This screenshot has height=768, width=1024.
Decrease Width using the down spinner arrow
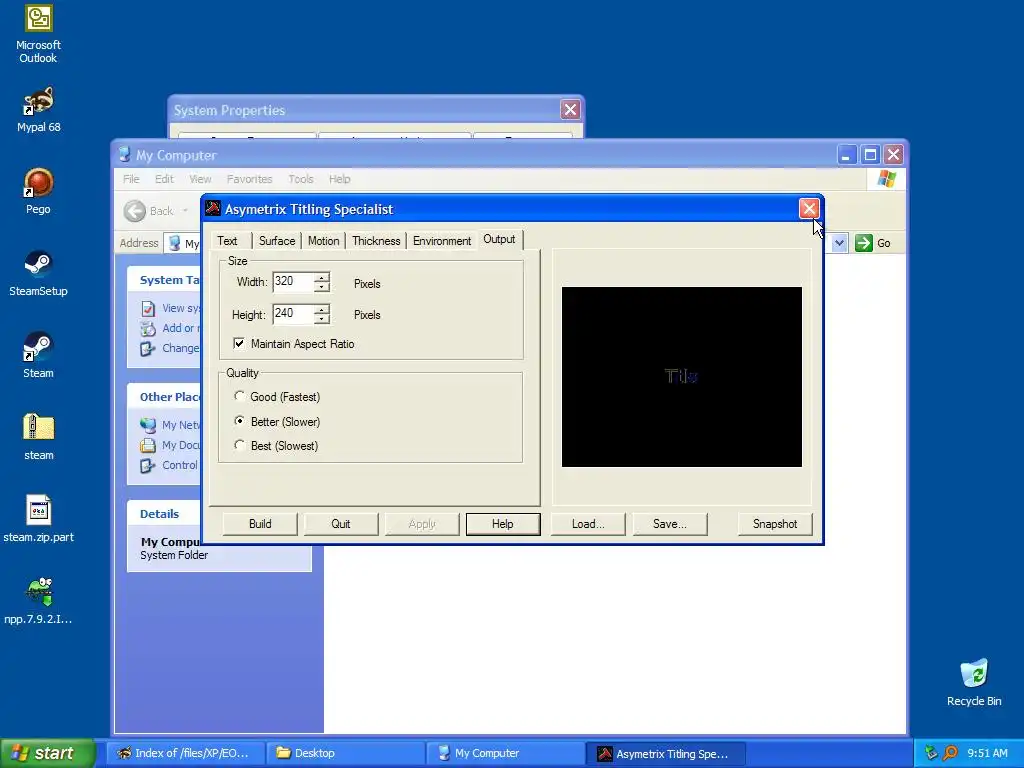point(321,287)
